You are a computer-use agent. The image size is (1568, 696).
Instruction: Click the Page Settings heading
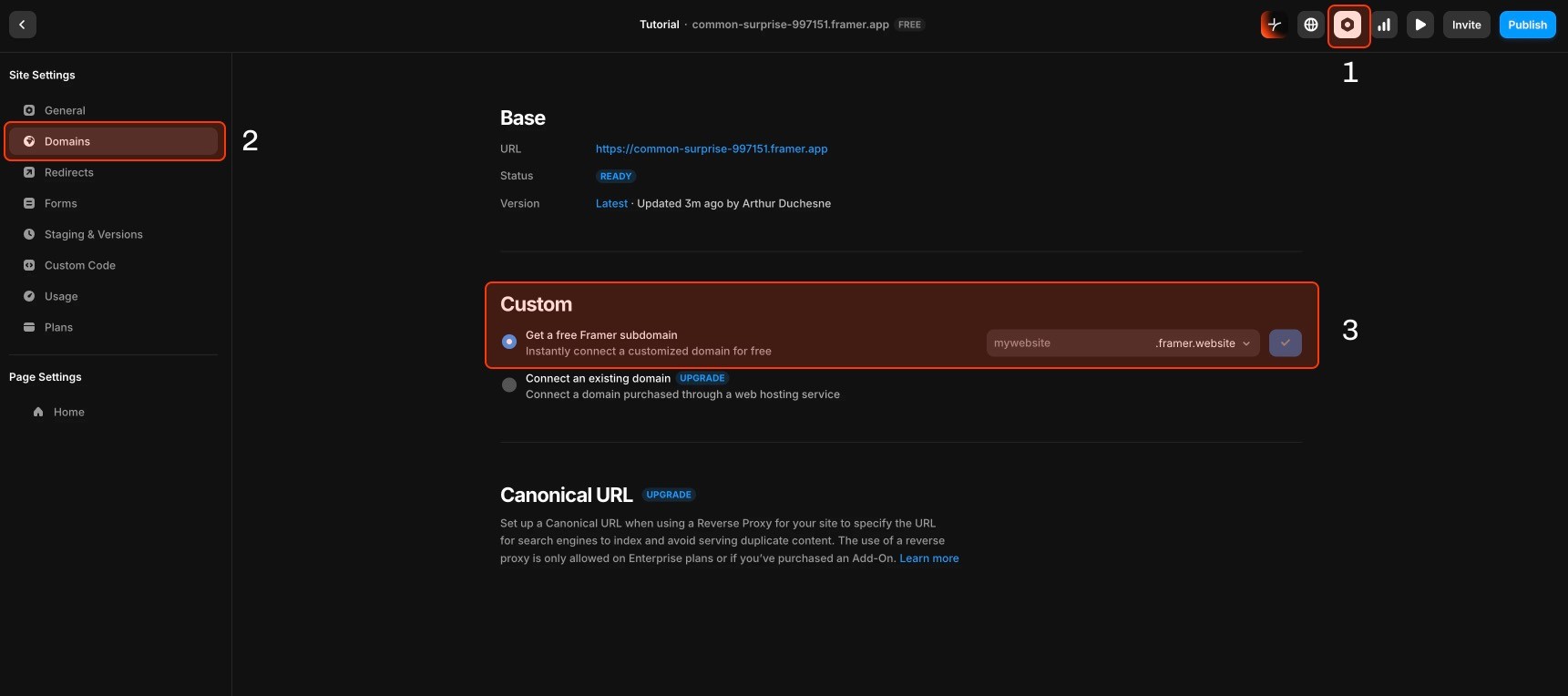point(46,377)
